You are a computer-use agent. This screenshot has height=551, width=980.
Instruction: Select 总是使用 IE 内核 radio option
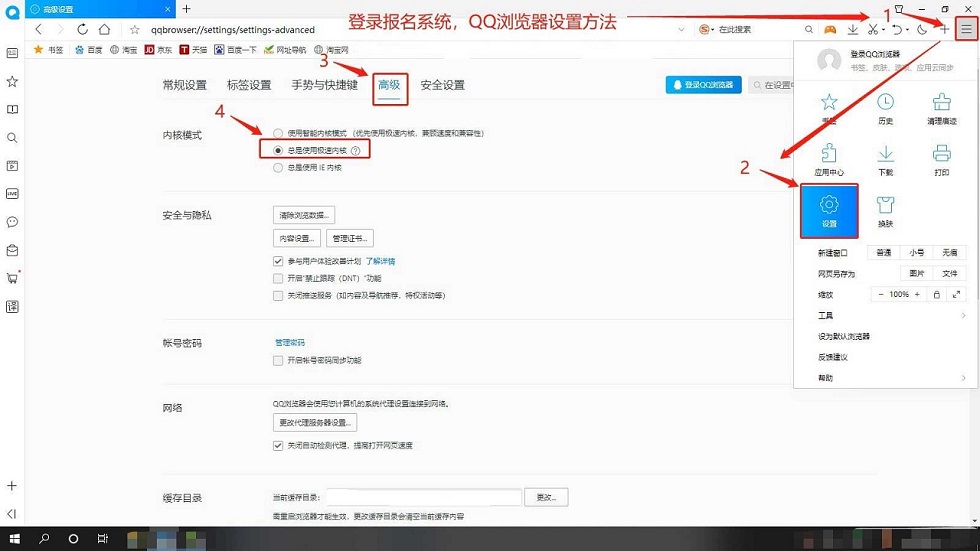278,167
